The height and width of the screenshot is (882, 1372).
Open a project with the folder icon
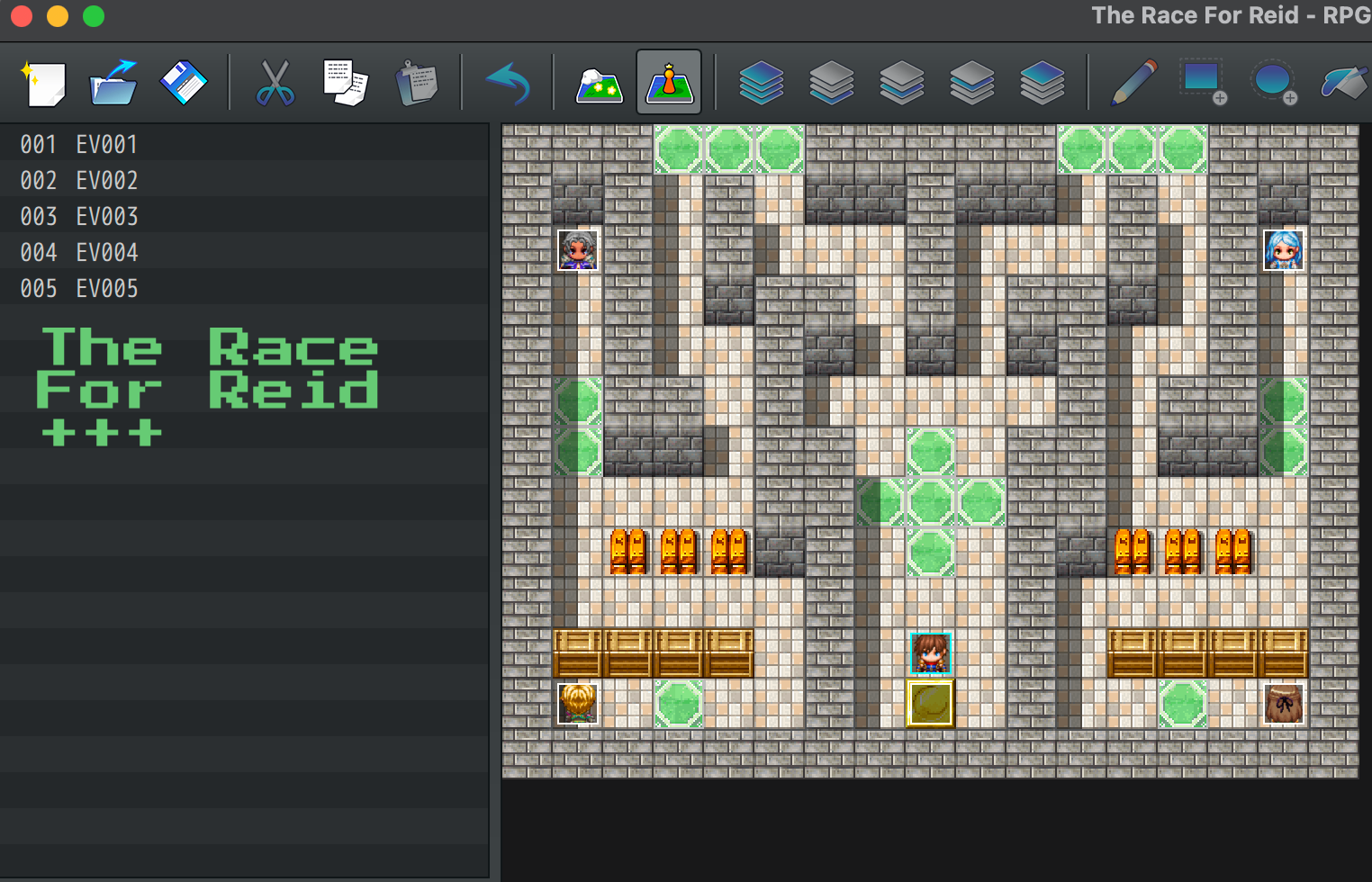click(113, 83)
